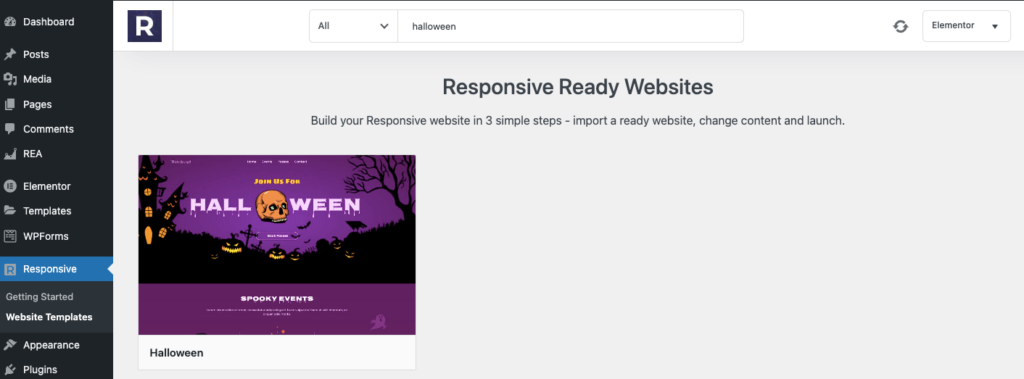Click the Responsive R logo in header
The image size is (1024, 379).
tap(144, 26)
